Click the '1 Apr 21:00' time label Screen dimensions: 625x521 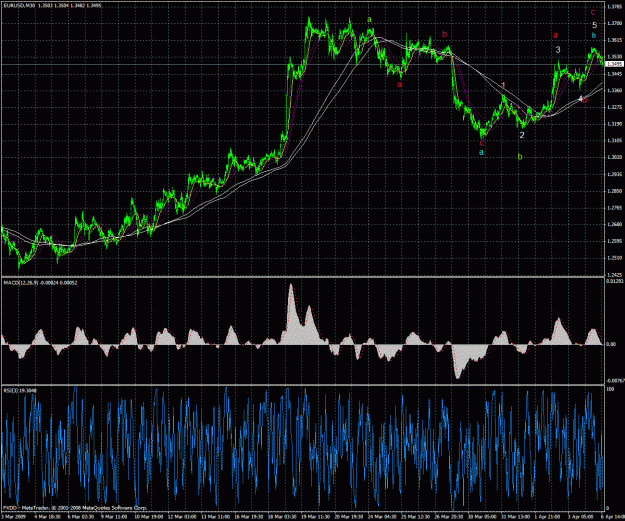[x=548, y=517]
